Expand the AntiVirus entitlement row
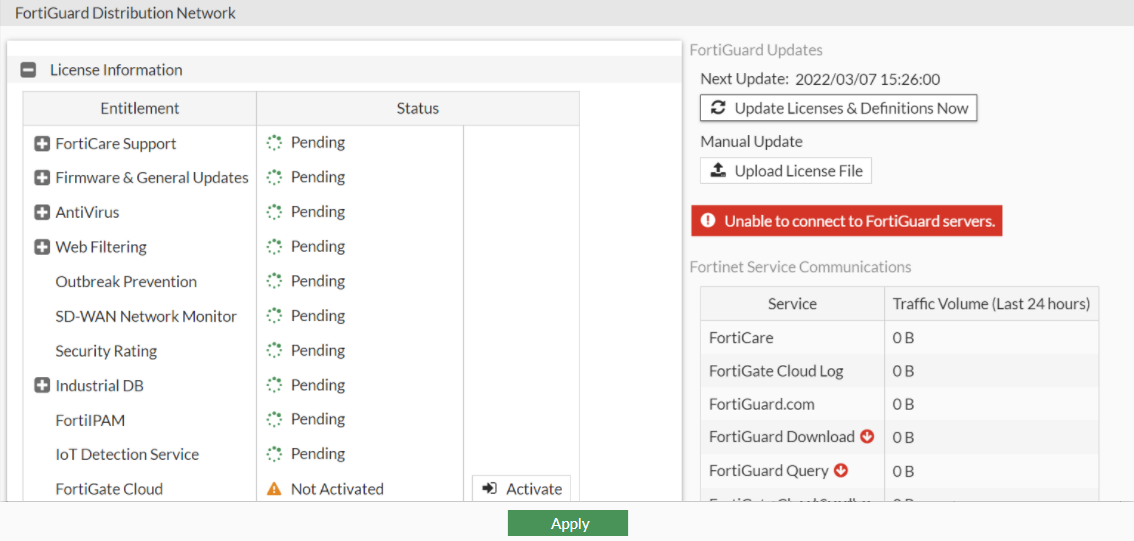The width and height of the screenshot is (1134, 541). [x=42, y=213]
